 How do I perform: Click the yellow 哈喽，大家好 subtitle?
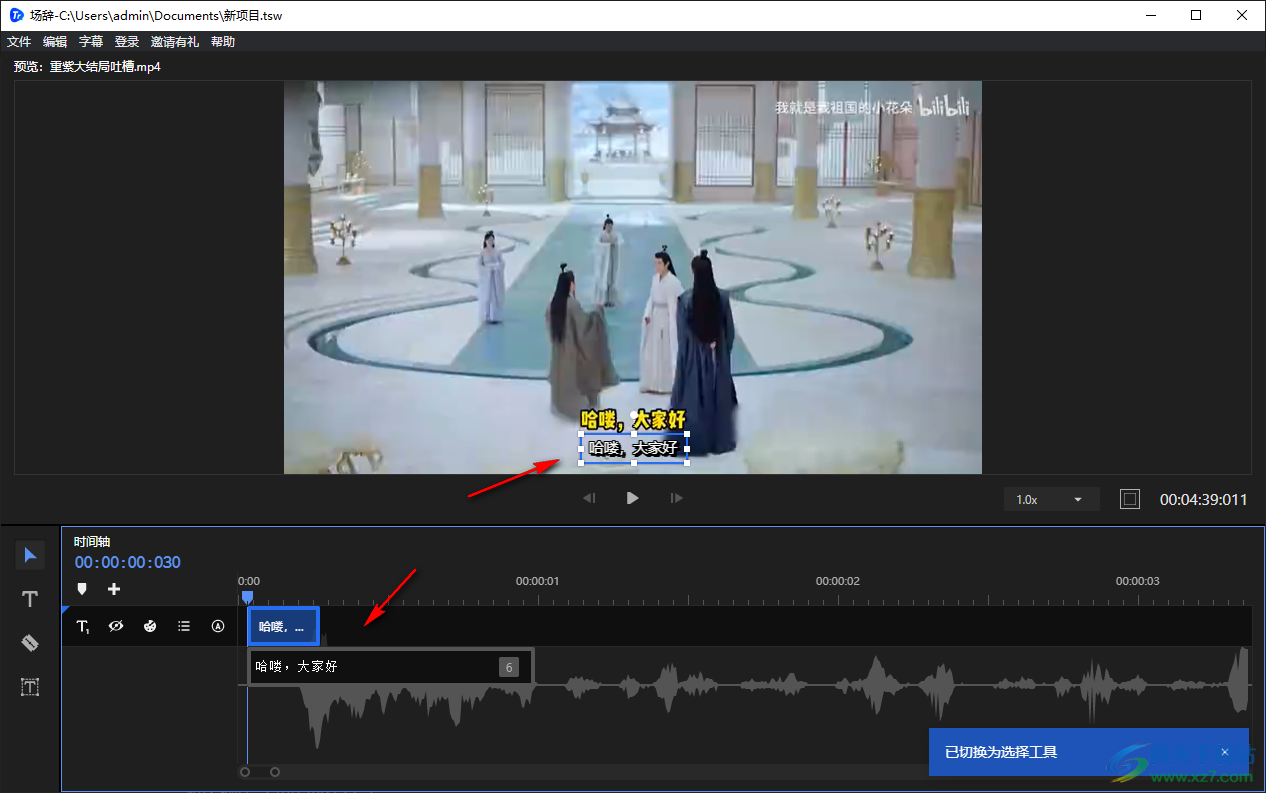coord(634,419)
